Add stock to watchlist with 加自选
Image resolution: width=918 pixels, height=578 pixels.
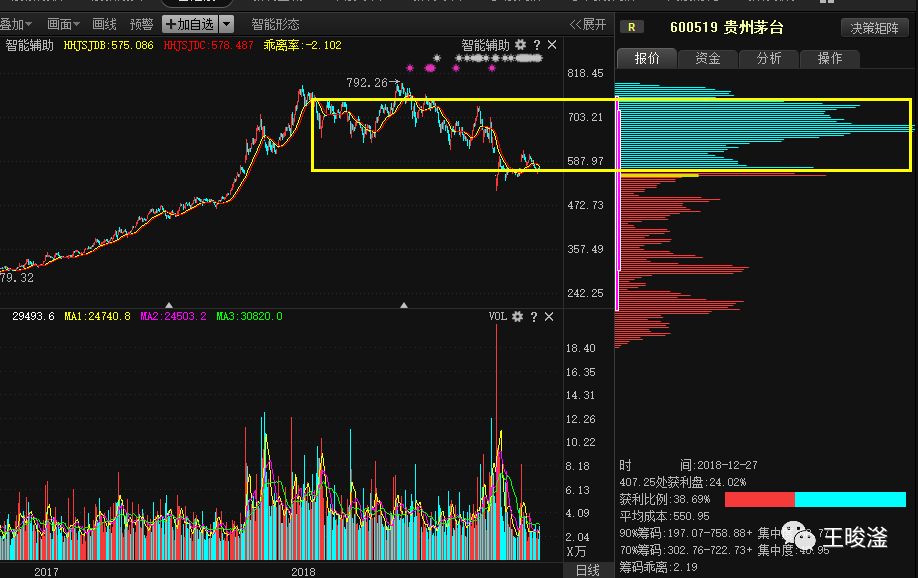tap(190, 25)
